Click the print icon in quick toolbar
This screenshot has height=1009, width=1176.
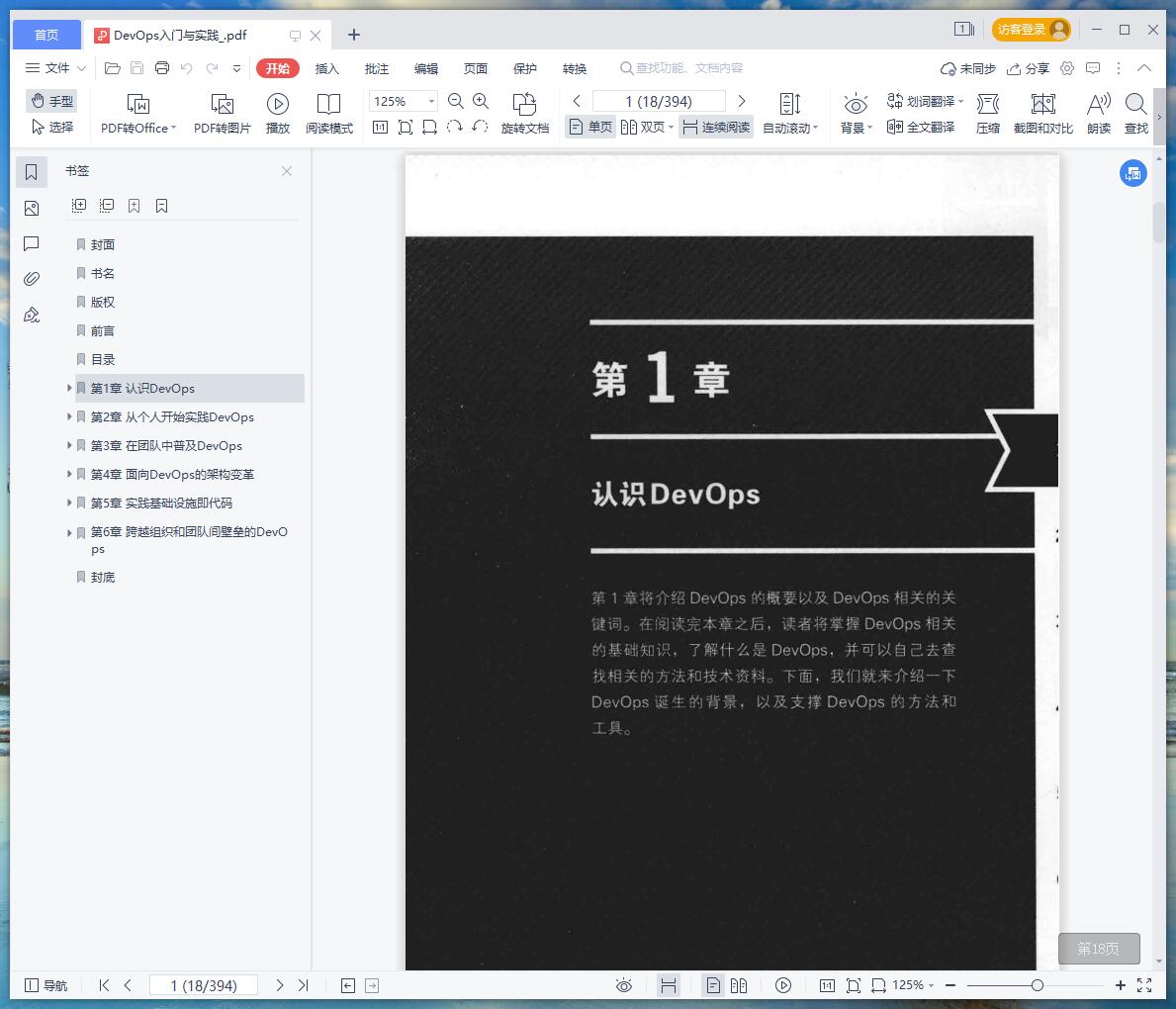(x=162, y=68)
